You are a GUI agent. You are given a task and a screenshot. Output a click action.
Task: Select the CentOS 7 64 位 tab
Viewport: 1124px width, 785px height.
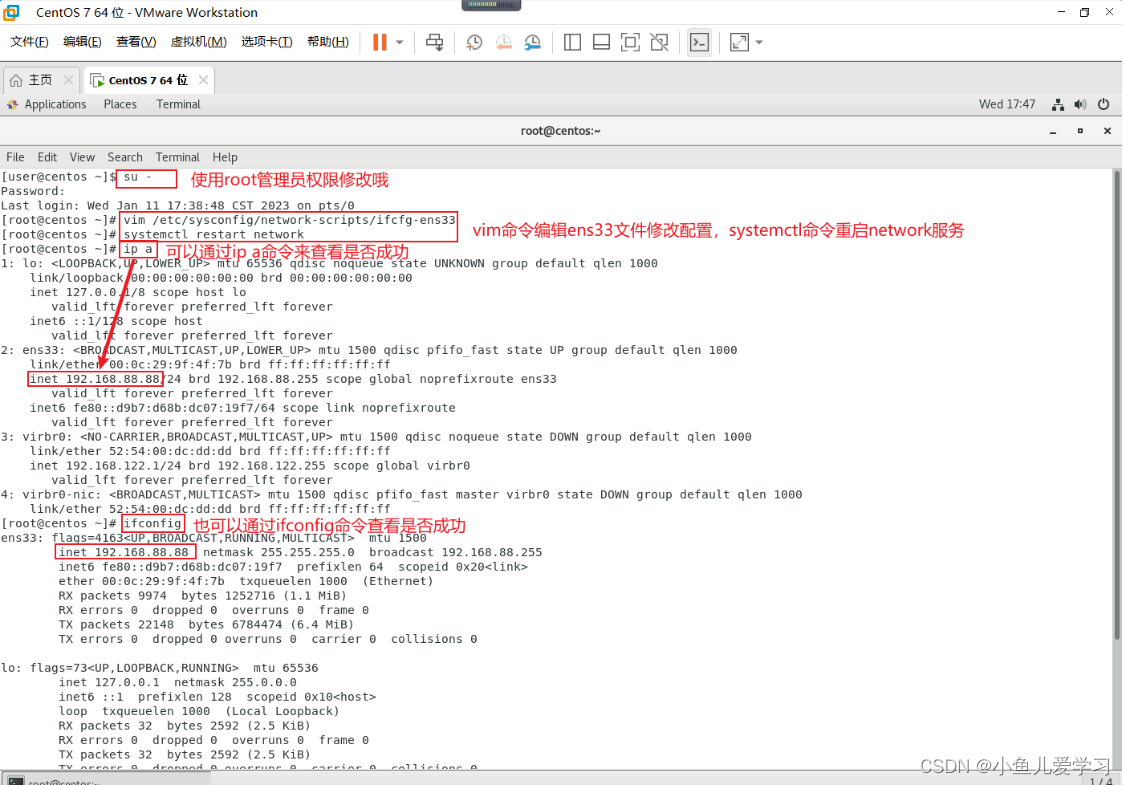(148, 80)
